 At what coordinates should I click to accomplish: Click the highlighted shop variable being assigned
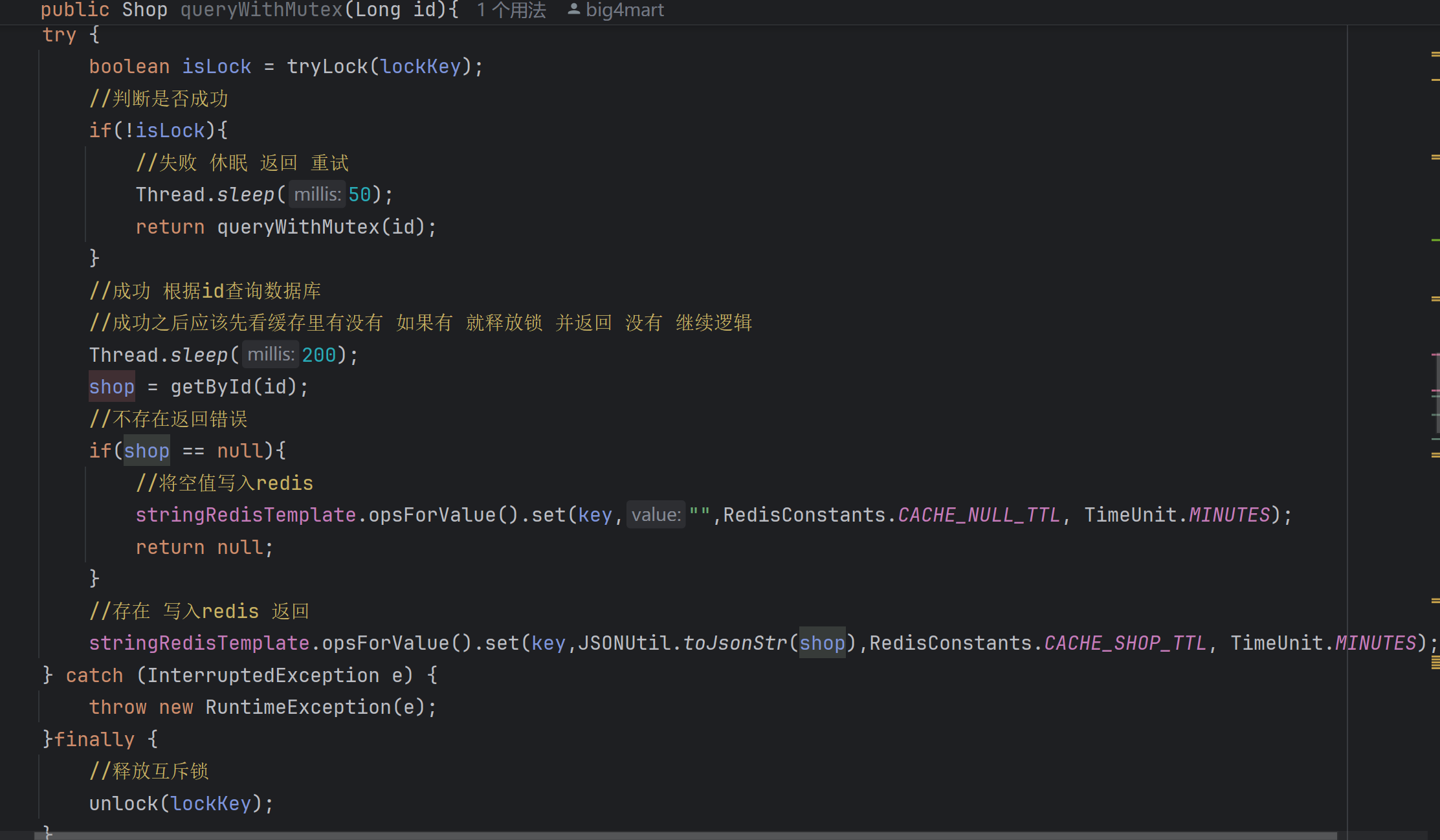[111, 387]
